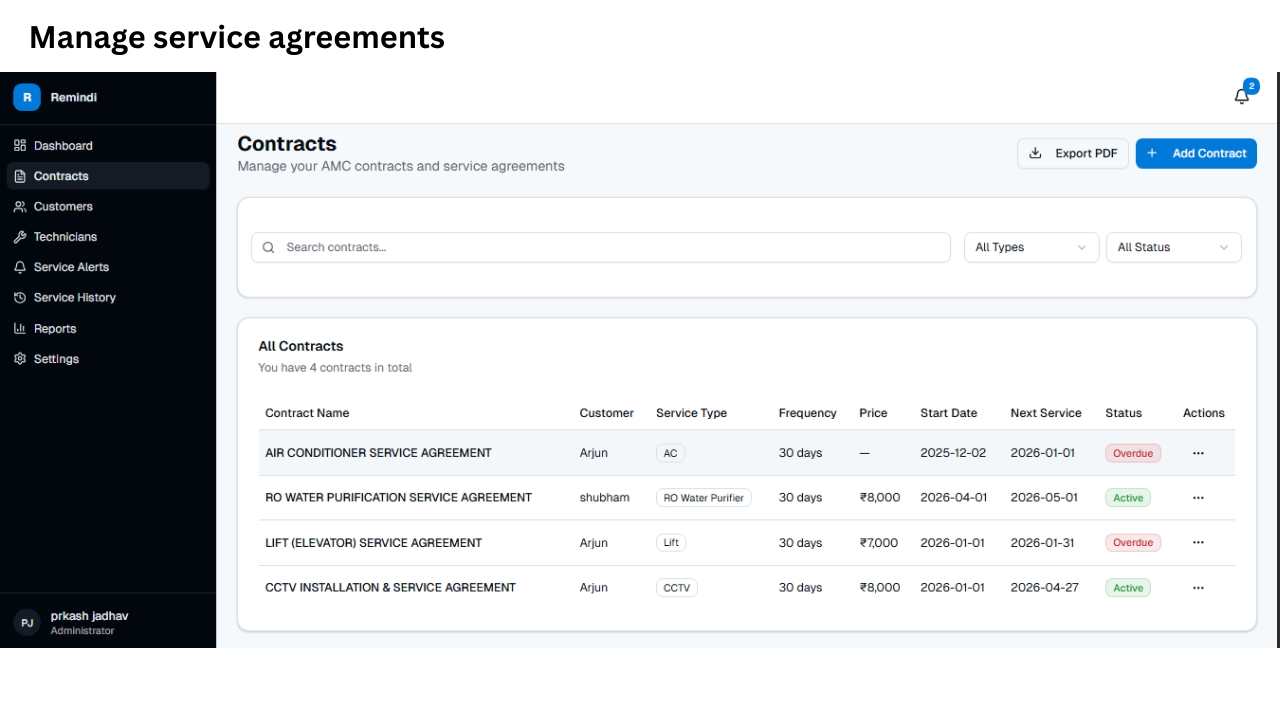1280x720 pixels.
Task: Click the Service History clock icon
Action: (x=20, y=298)
